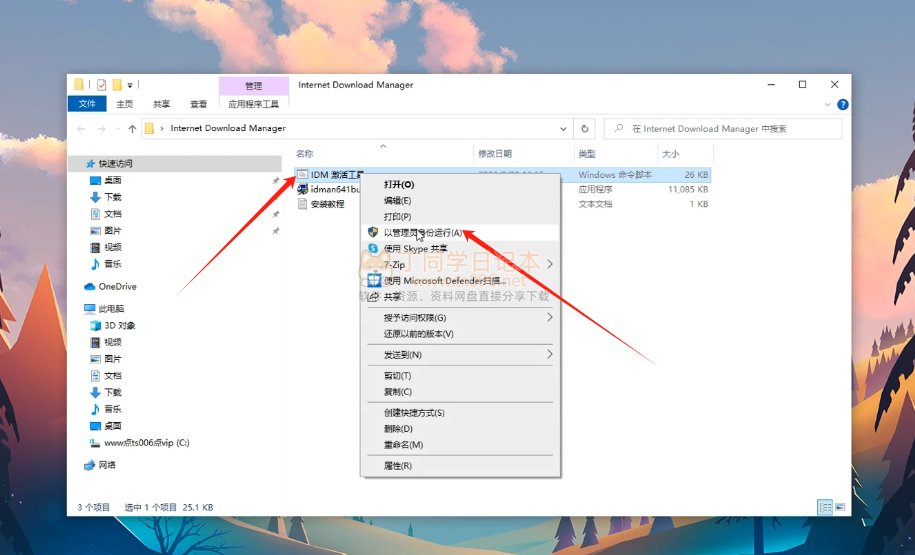This screenshot has height=555, width=915.
Task: Open 下载 under quick access
Action: pos(106,197)
